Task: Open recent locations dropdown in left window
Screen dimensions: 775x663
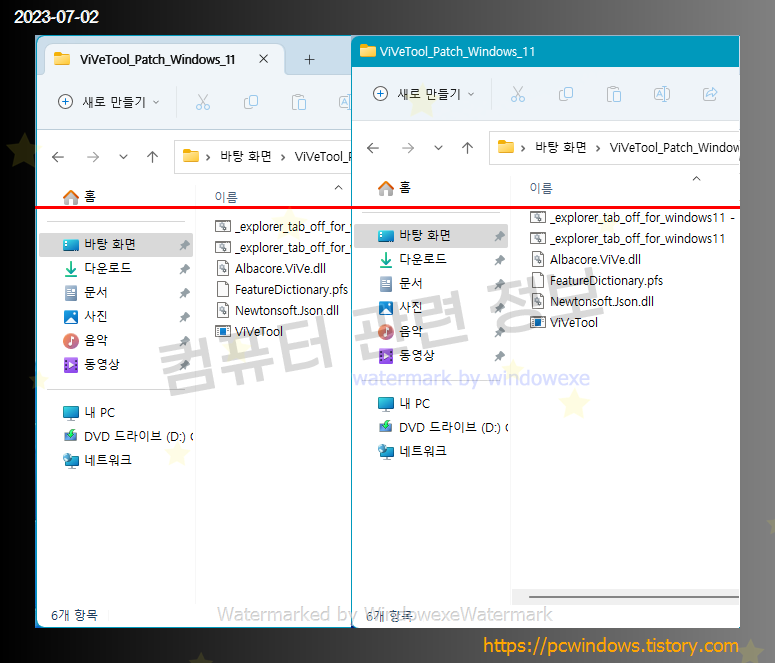Action: tap(124, 157)
